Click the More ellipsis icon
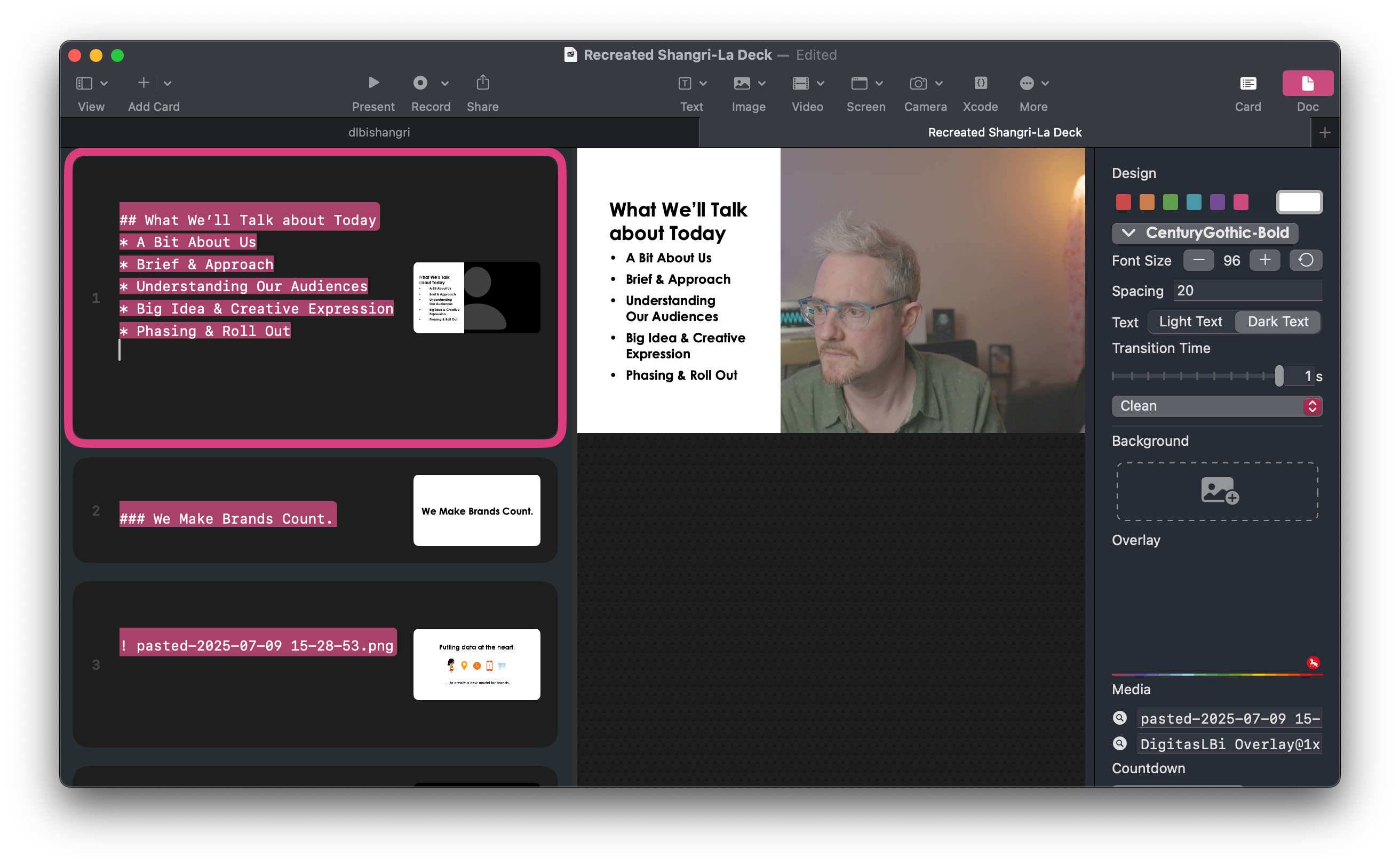 click(1027, 84)
